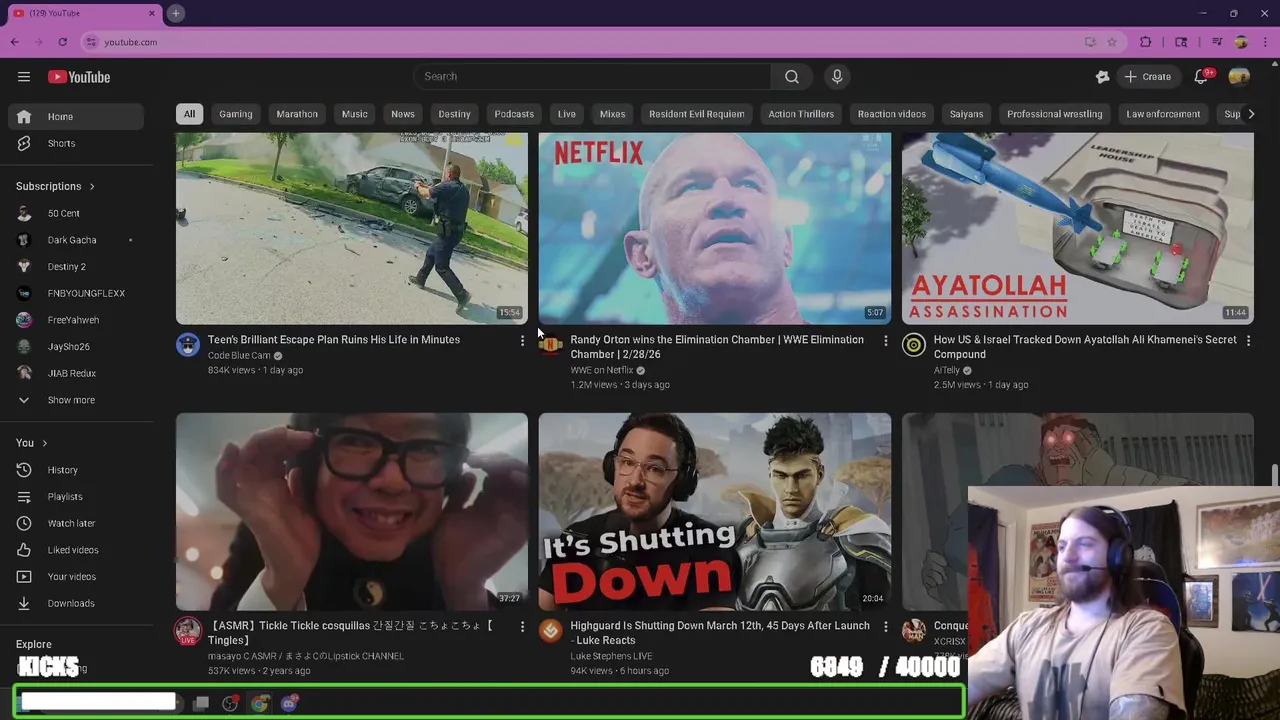Open options for Highguard Is Shutting Down video

885,627
